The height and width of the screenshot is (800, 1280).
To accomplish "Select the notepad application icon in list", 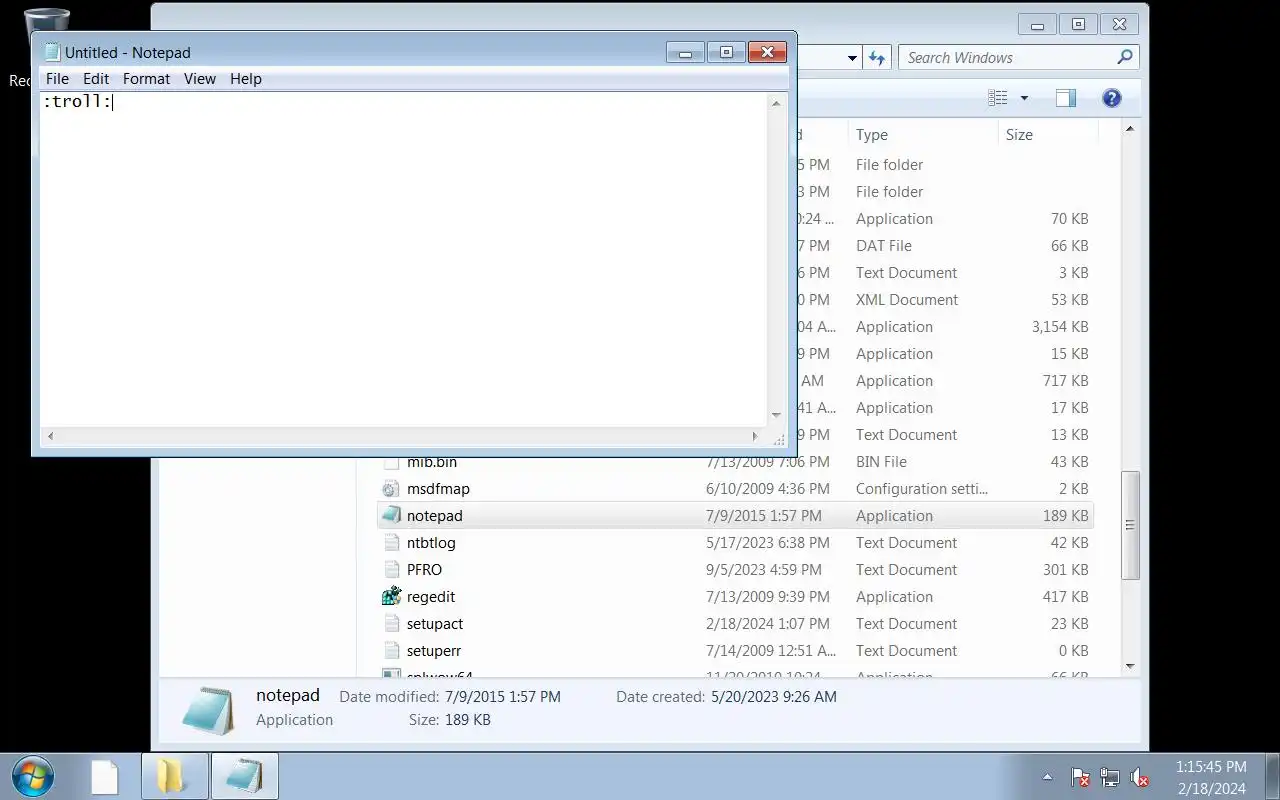I will pos(391,516).
